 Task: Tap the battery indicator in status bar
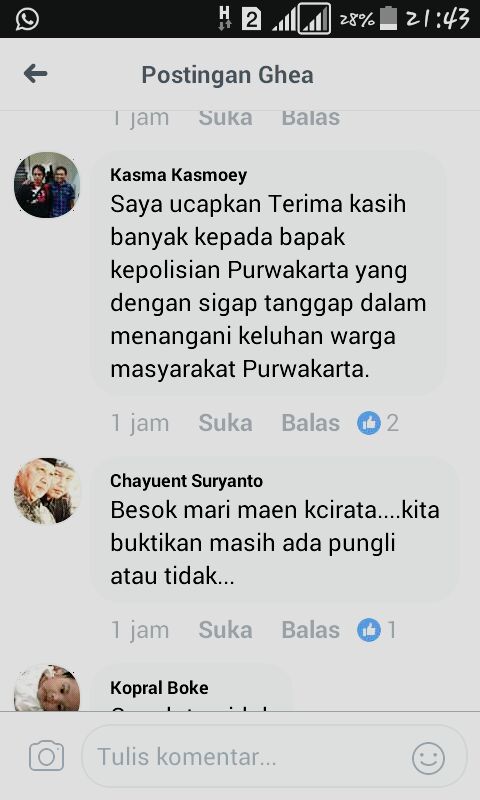point(388,18)
